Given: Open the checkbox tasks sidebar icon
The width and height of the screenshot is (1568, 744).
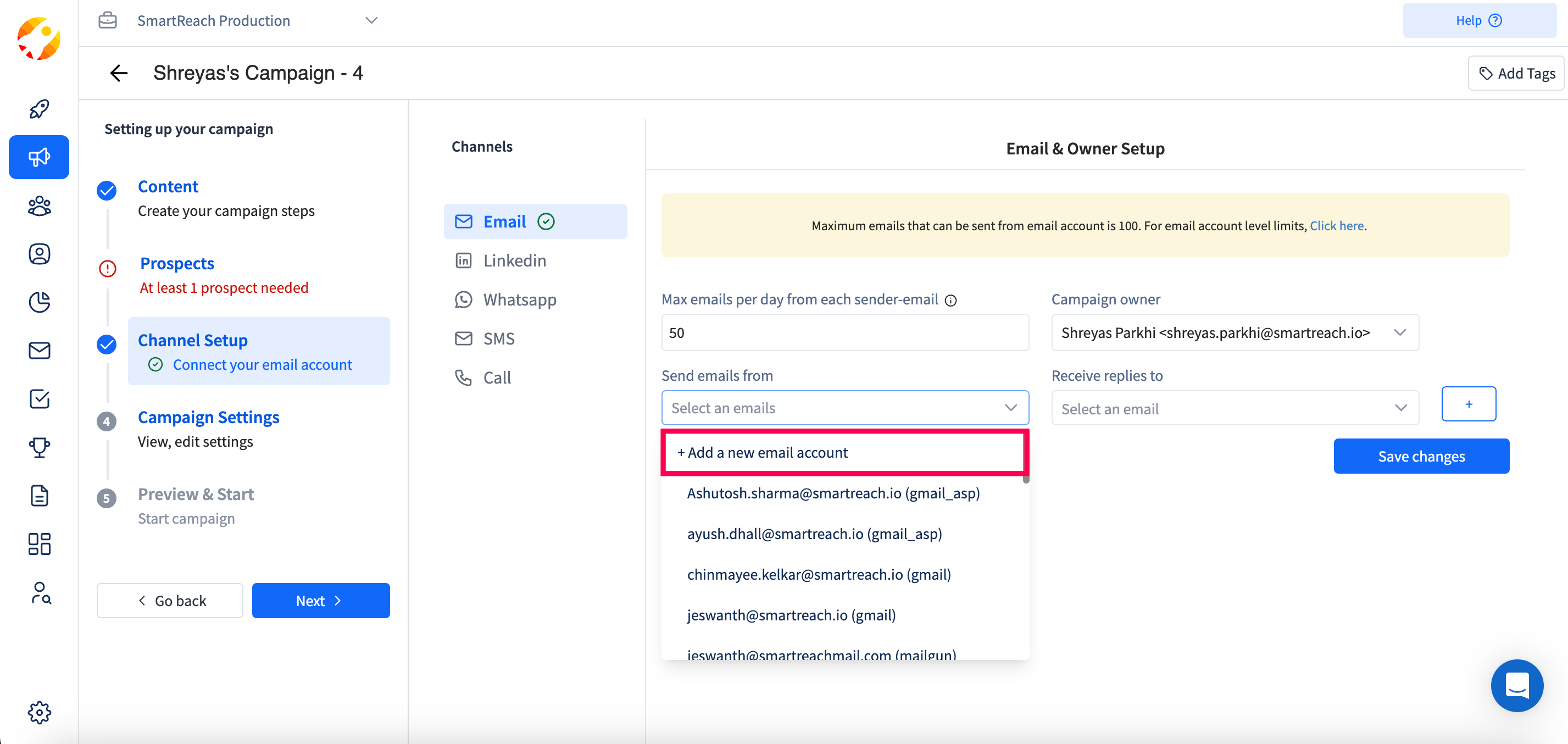Looking at the screenshot, I should (39, 399).
